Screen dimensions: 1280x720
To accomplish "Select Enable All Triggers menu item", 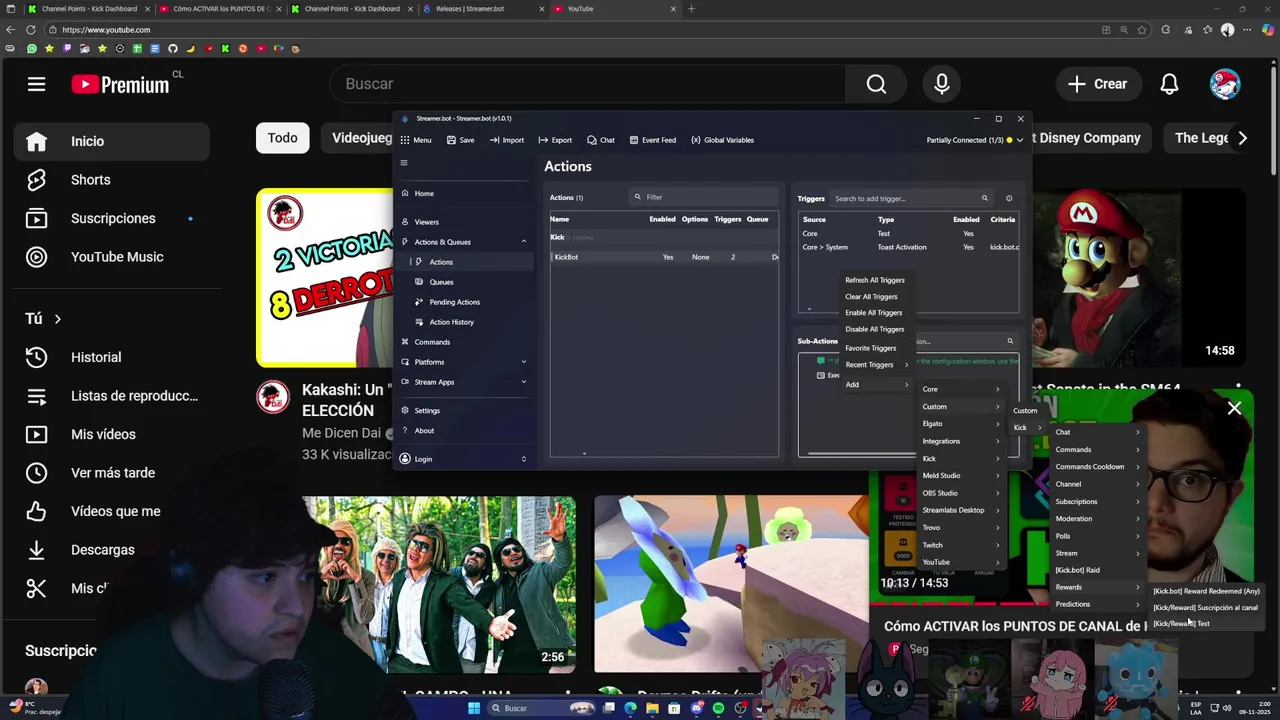I will coord(874,313).
